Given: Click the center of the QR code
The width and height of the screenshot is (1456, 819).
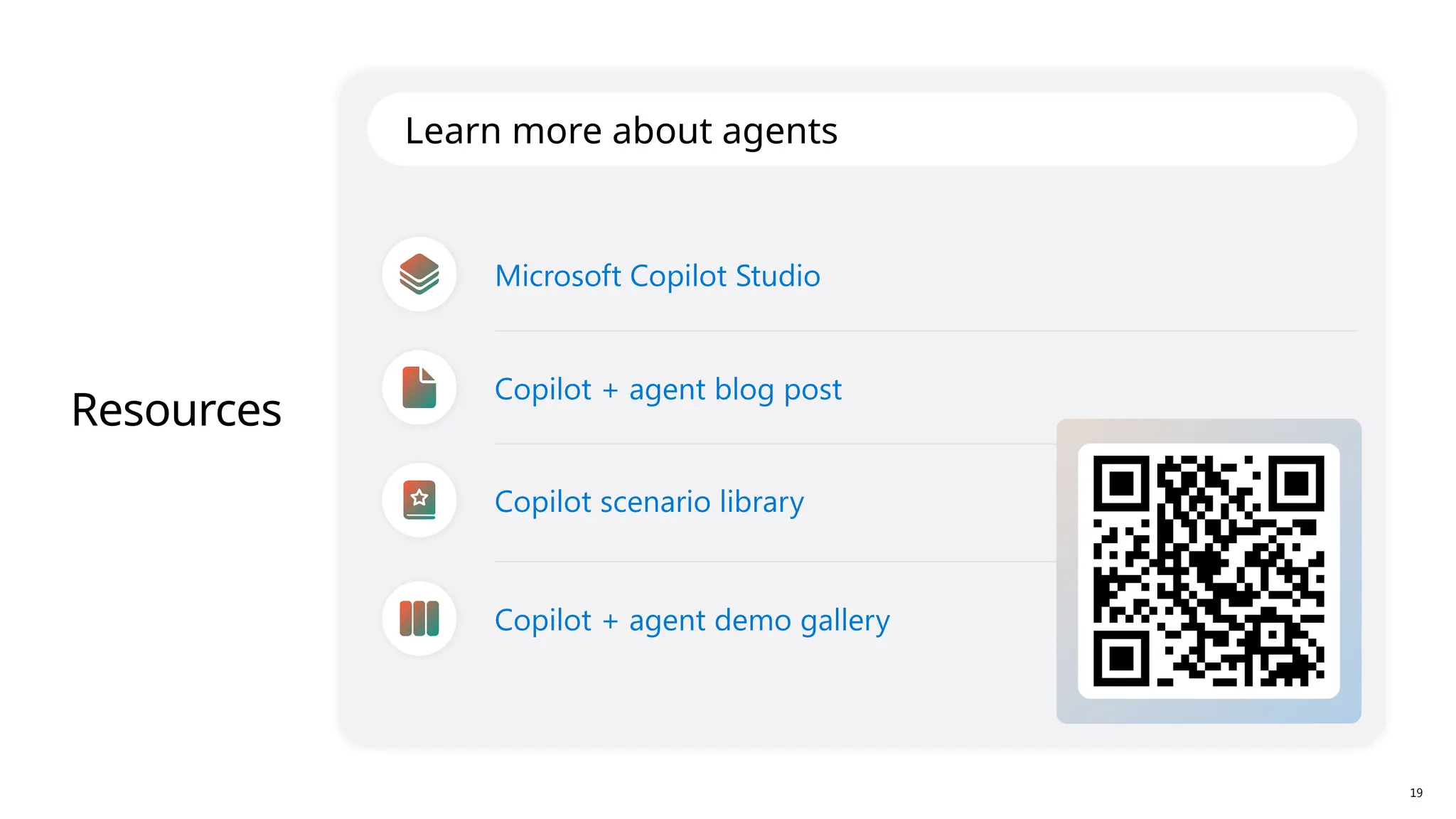Looking at the screenshot, I should (1209, 571).
